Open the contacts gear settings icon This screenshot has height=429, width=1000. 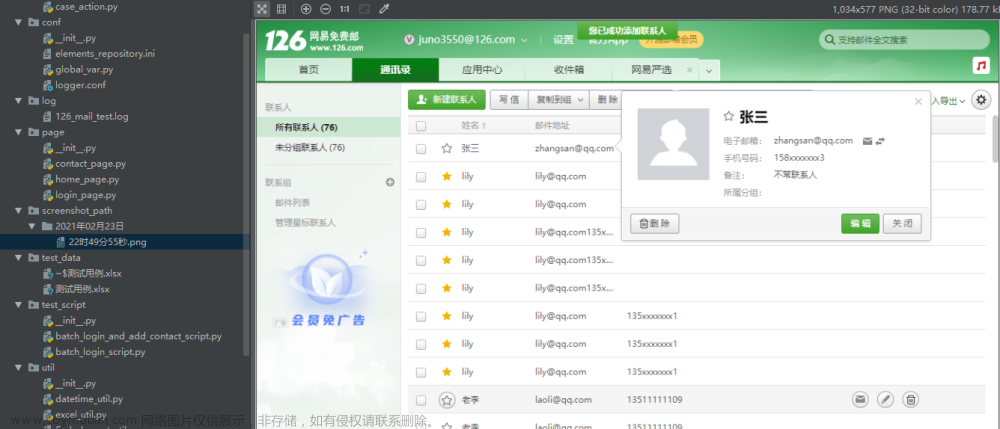(x=981, y=100)
